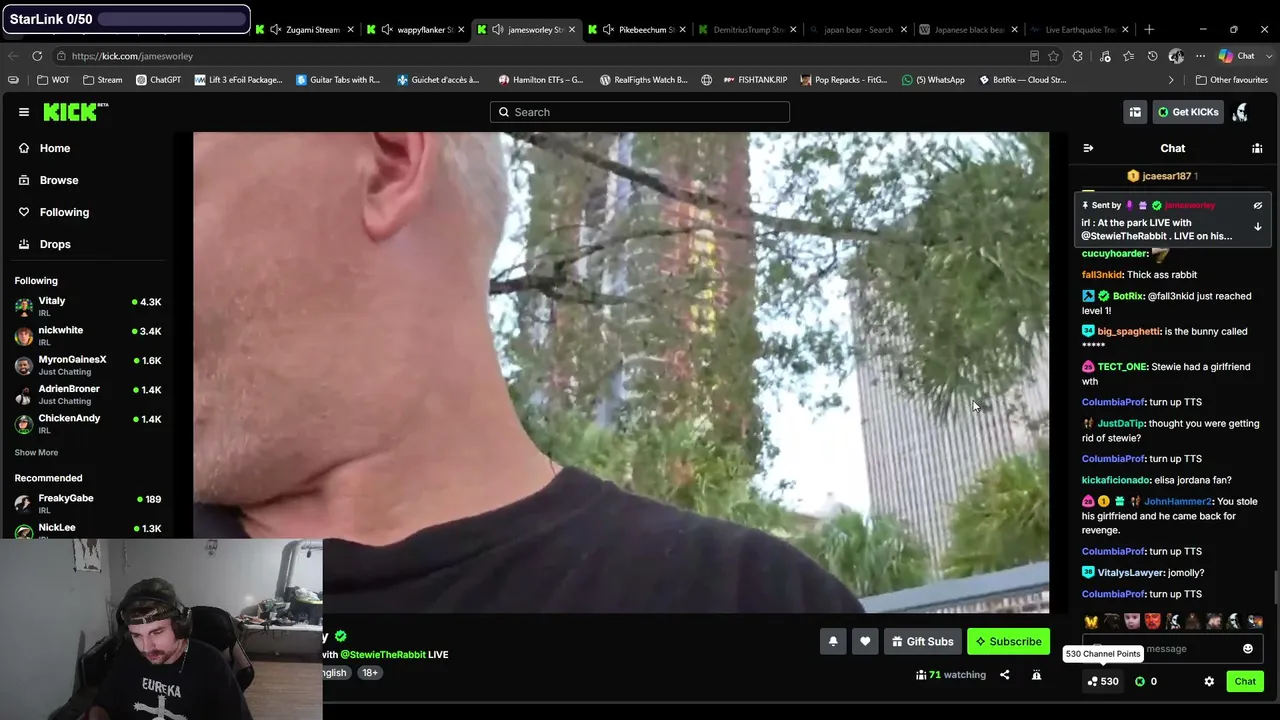Viewport: 1280px width, 720px height.
Task: Click the @StewieTheRabbit mention in stream title
Action: [383, 654]
